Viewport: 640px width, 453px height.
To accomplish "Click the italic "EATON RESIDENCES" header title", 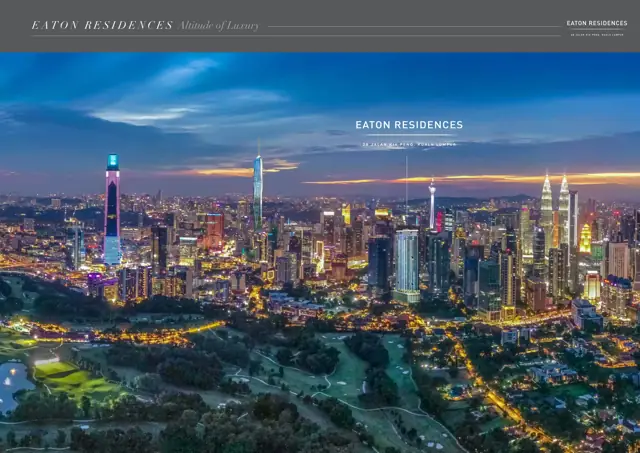I will 102,25.
